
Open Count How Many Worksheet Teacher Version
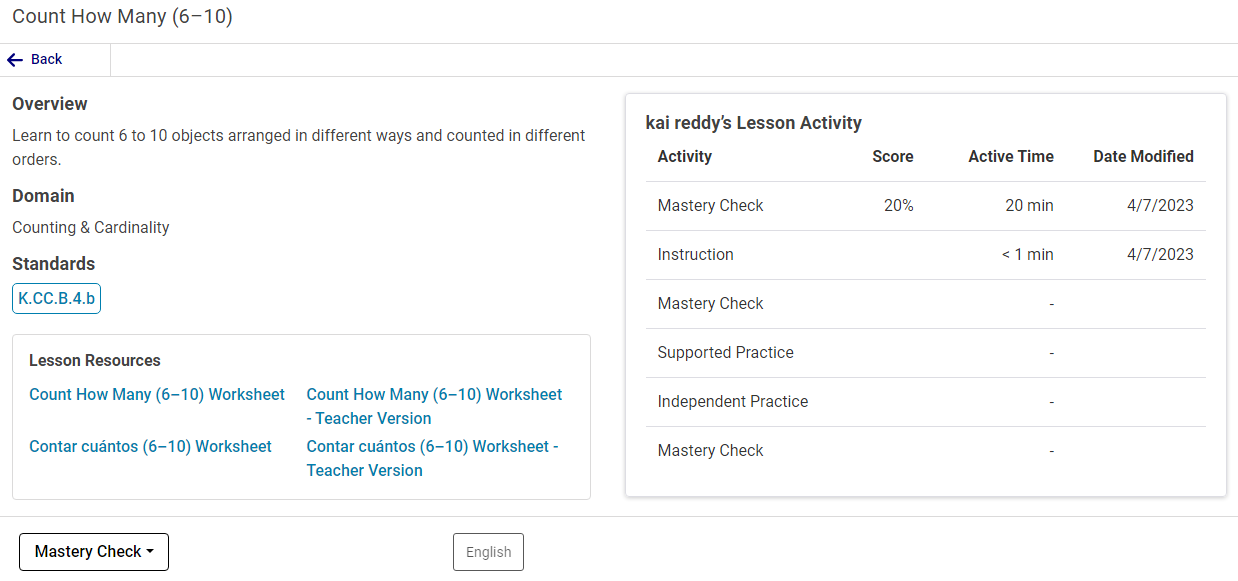pos(434,406)
